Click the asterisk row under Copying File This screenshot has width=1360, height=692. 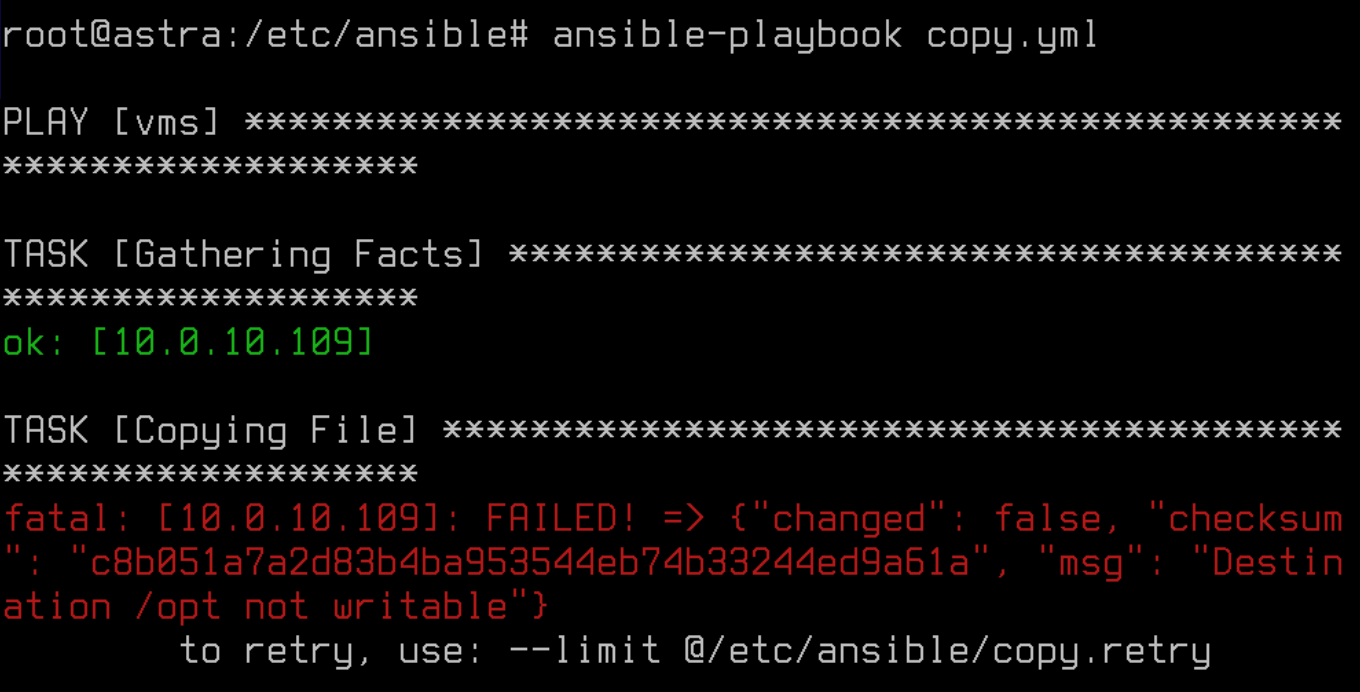(x=211, y=475)
